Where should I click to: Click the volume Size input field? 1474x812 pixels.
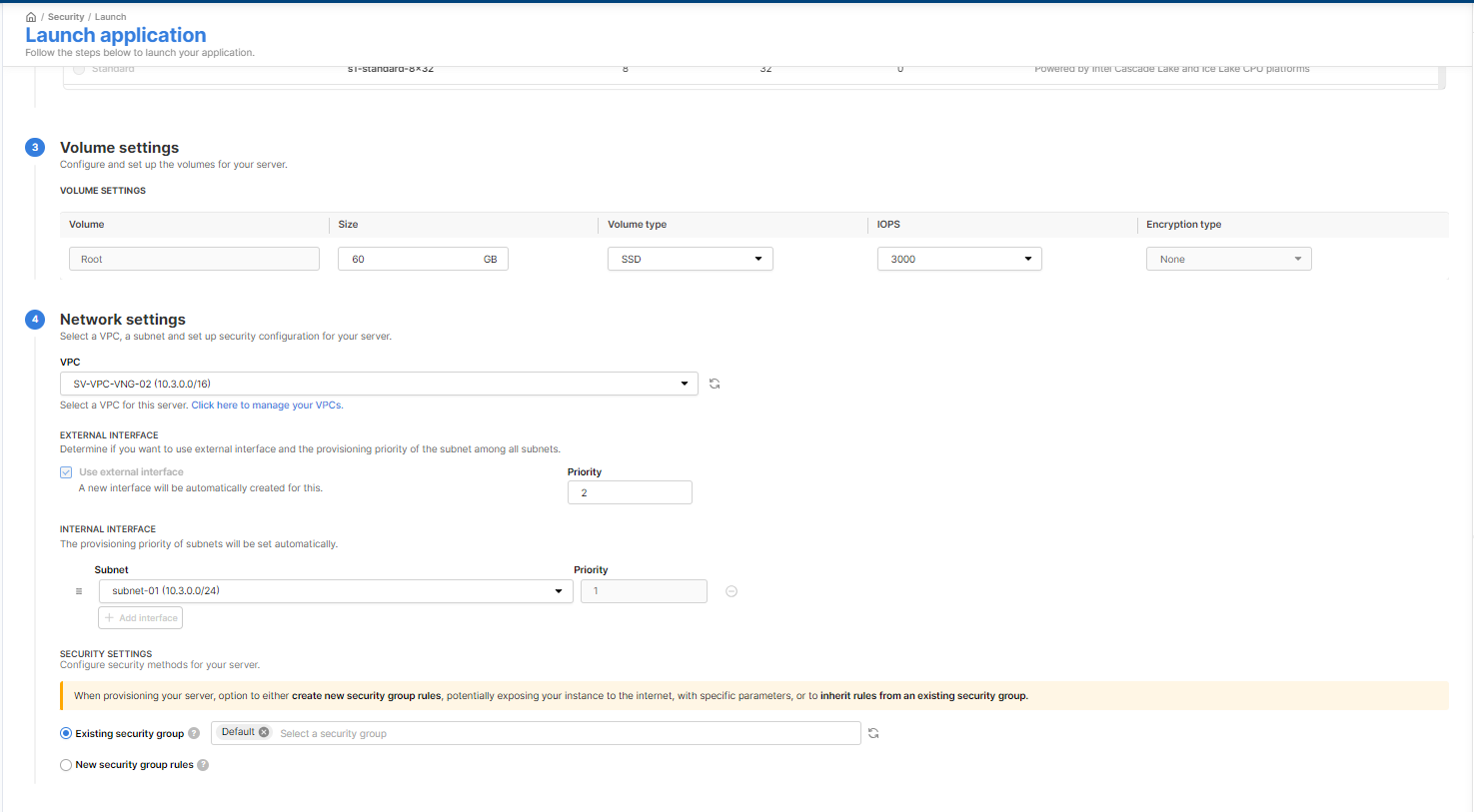410,259
